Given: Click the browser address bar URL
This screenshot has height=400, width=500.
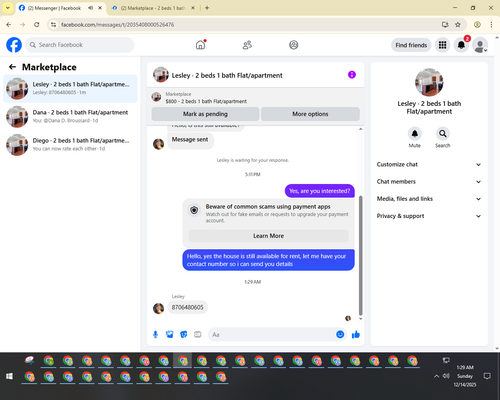Looking at the screenshot, I should pos(117,25).
